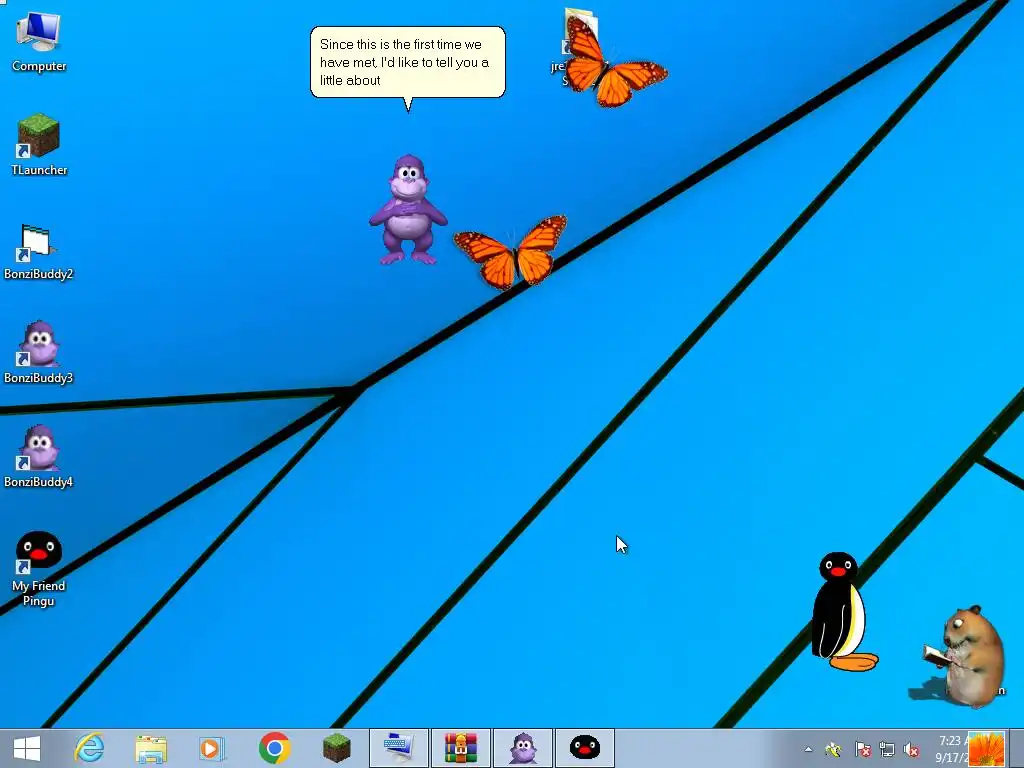Open the Windows Start button
This screenshot has width=1024, height=768.
pos(27,748)
